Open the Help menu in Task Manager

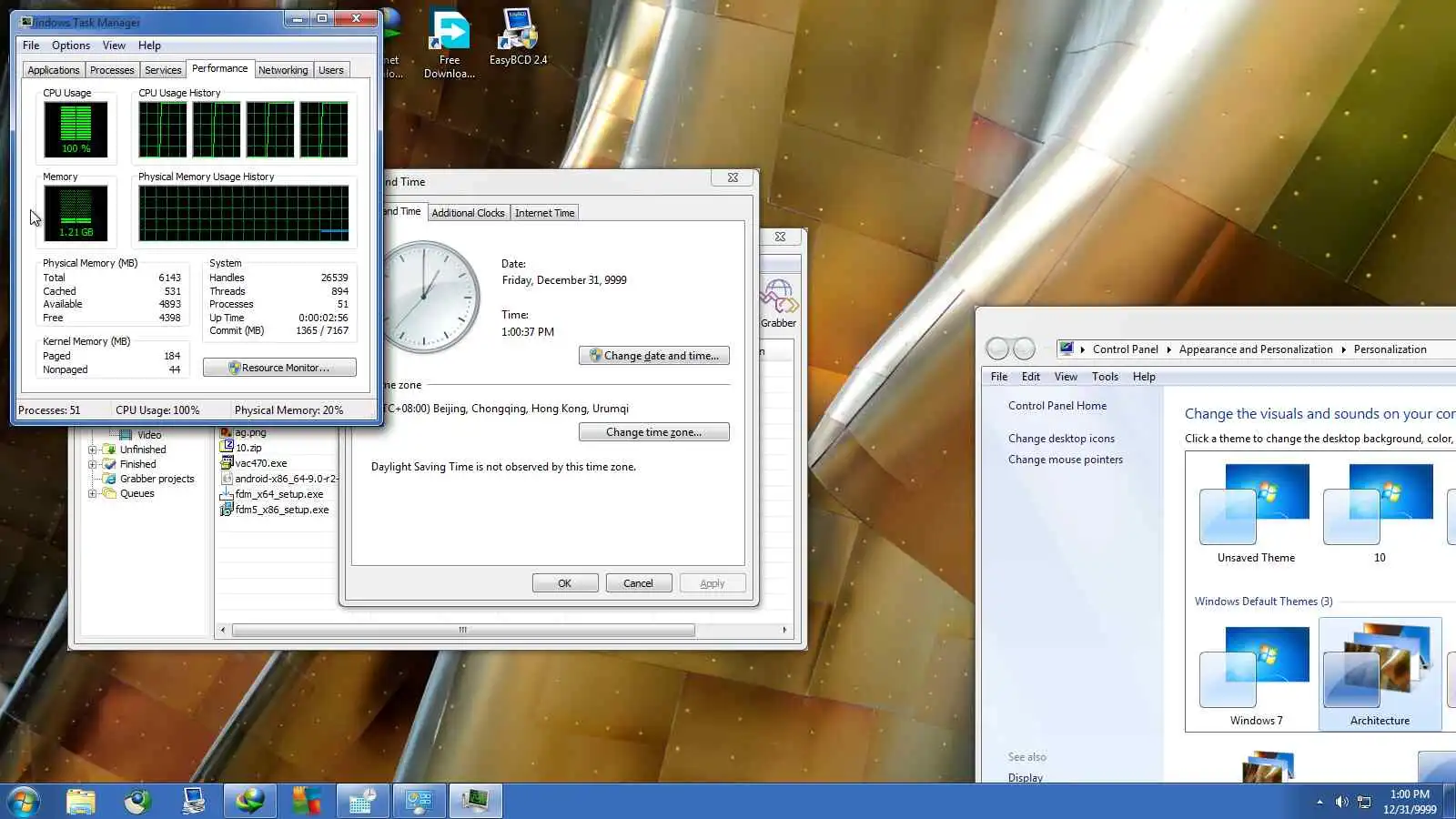149,45
